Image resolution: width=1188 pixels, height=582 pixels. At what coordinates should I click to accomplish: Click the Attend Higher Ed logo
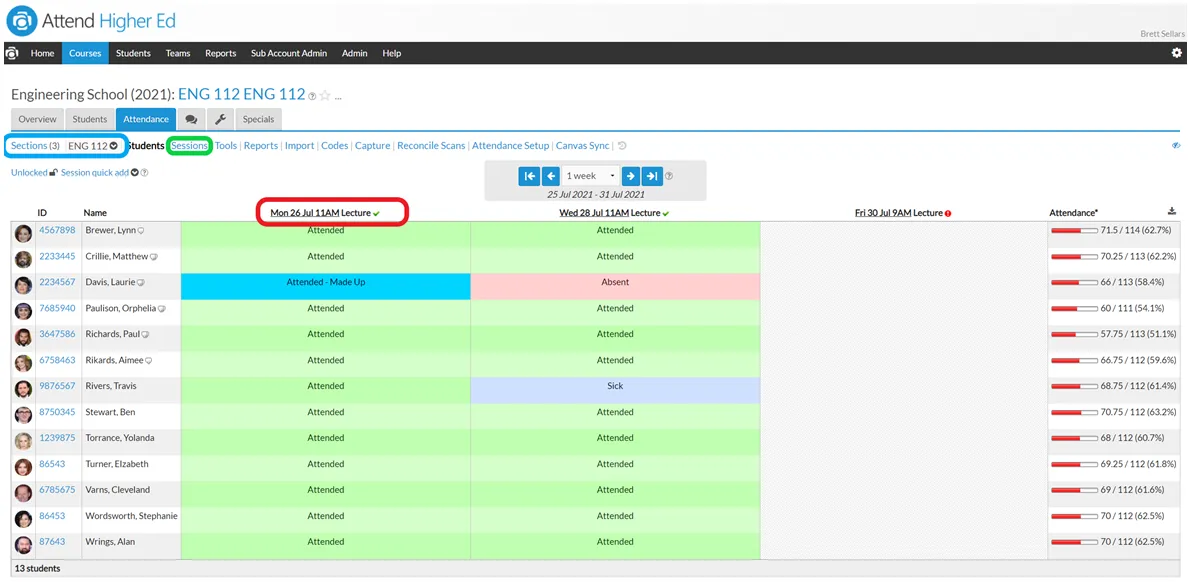91,21
